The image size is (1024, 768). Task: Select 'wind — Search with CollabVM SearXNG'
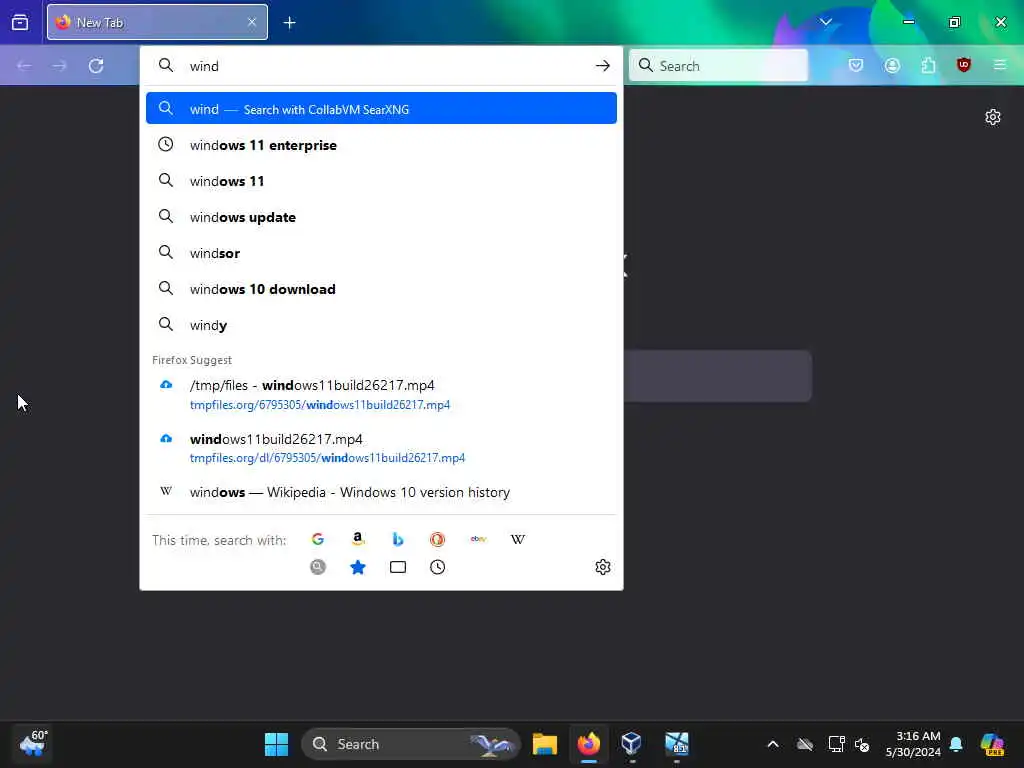(381, 108)
